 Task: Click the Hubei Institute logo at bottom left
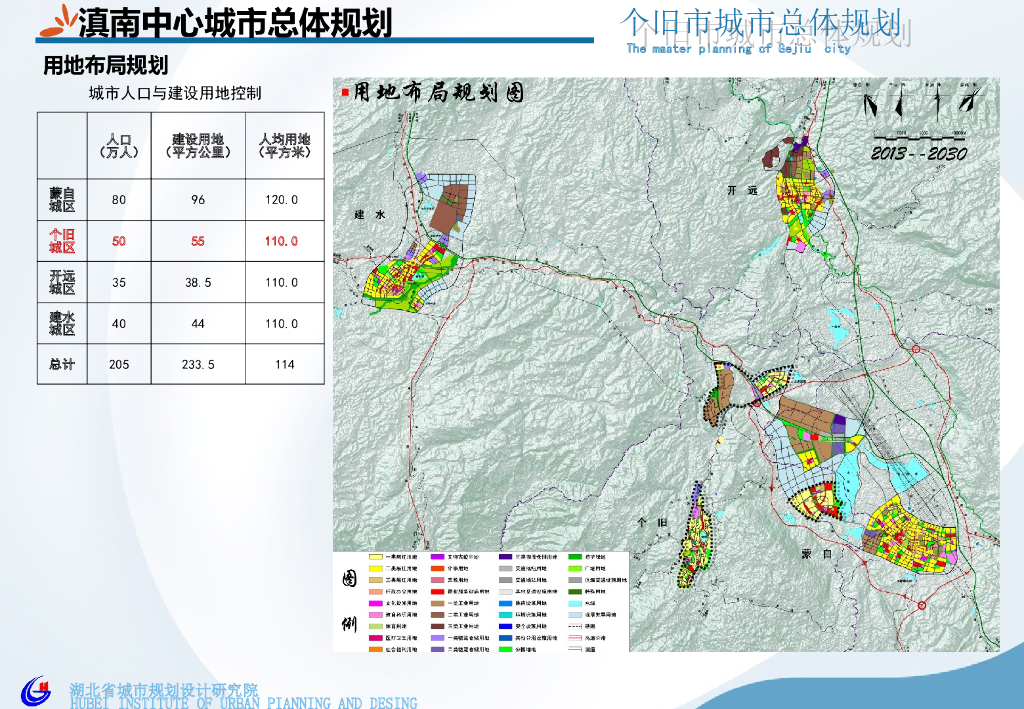[x=36, y=690]
